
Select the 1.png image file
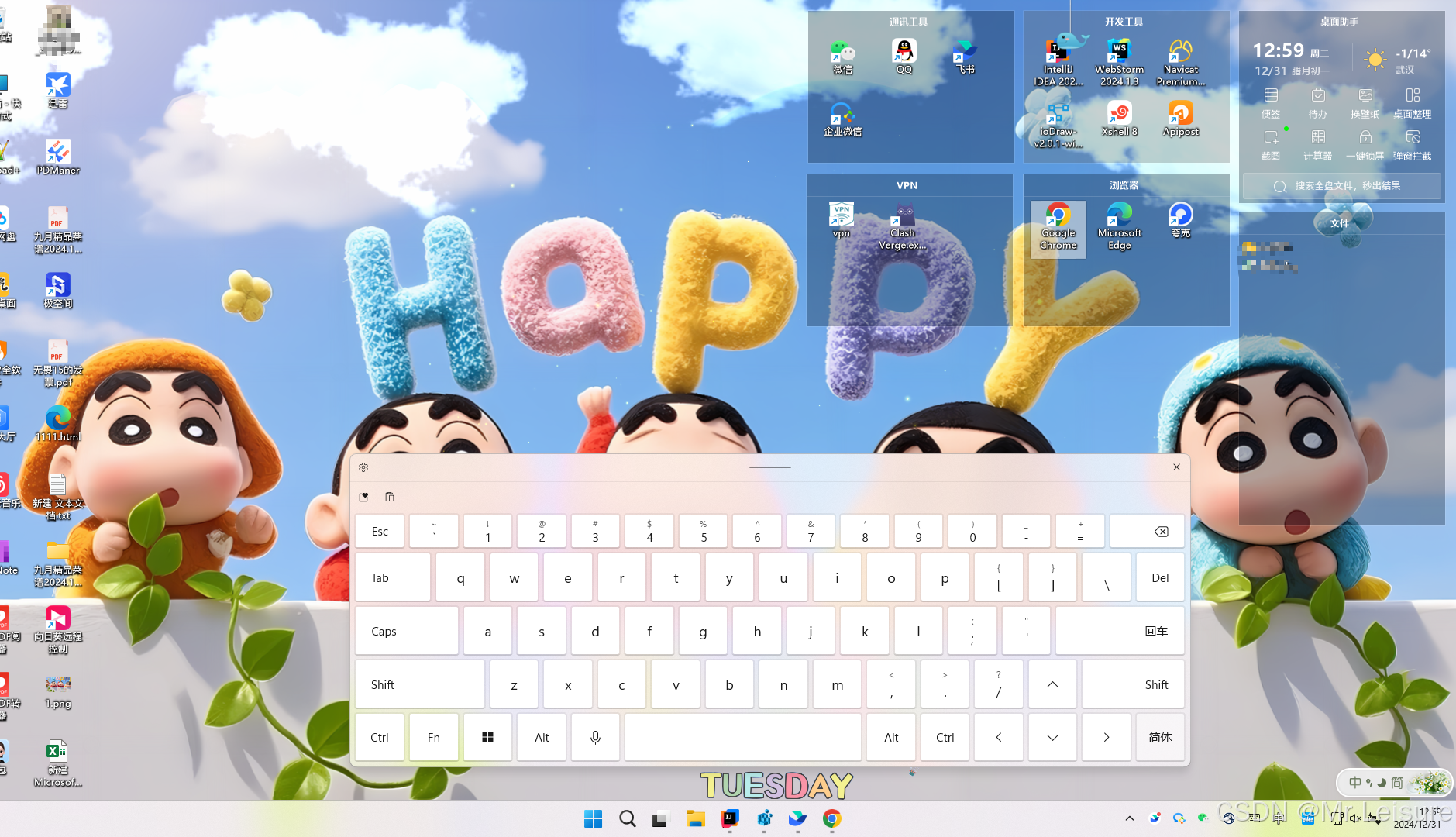coord(58,691)
